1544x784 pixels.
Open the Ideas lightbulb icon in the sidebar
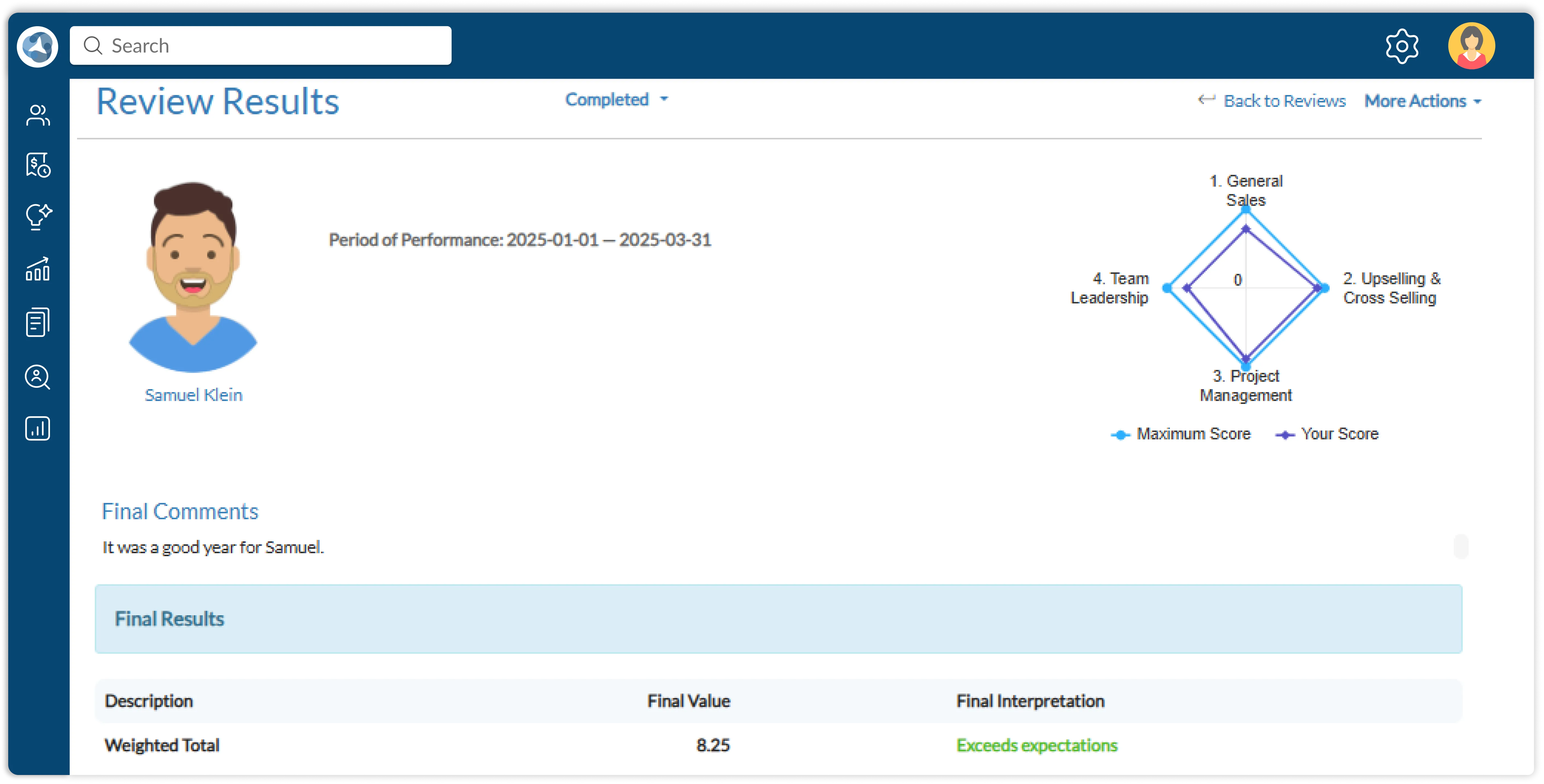[37, 217]
